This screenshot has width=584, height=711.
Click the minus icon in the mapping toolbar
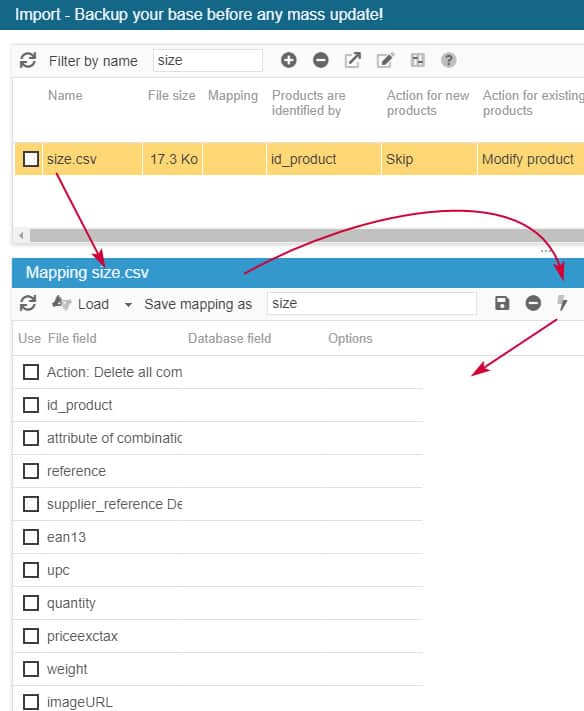[533, 303]
